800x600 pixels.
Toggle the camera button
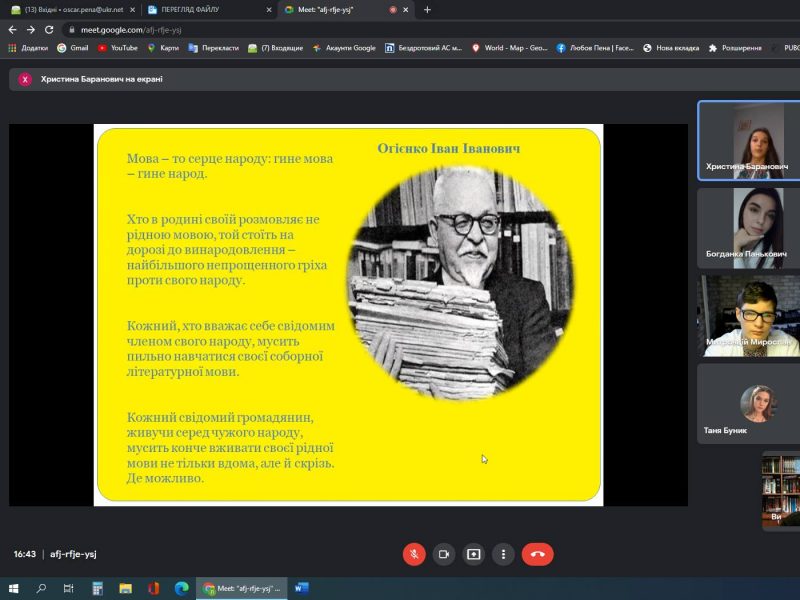(x=444, y=554)
